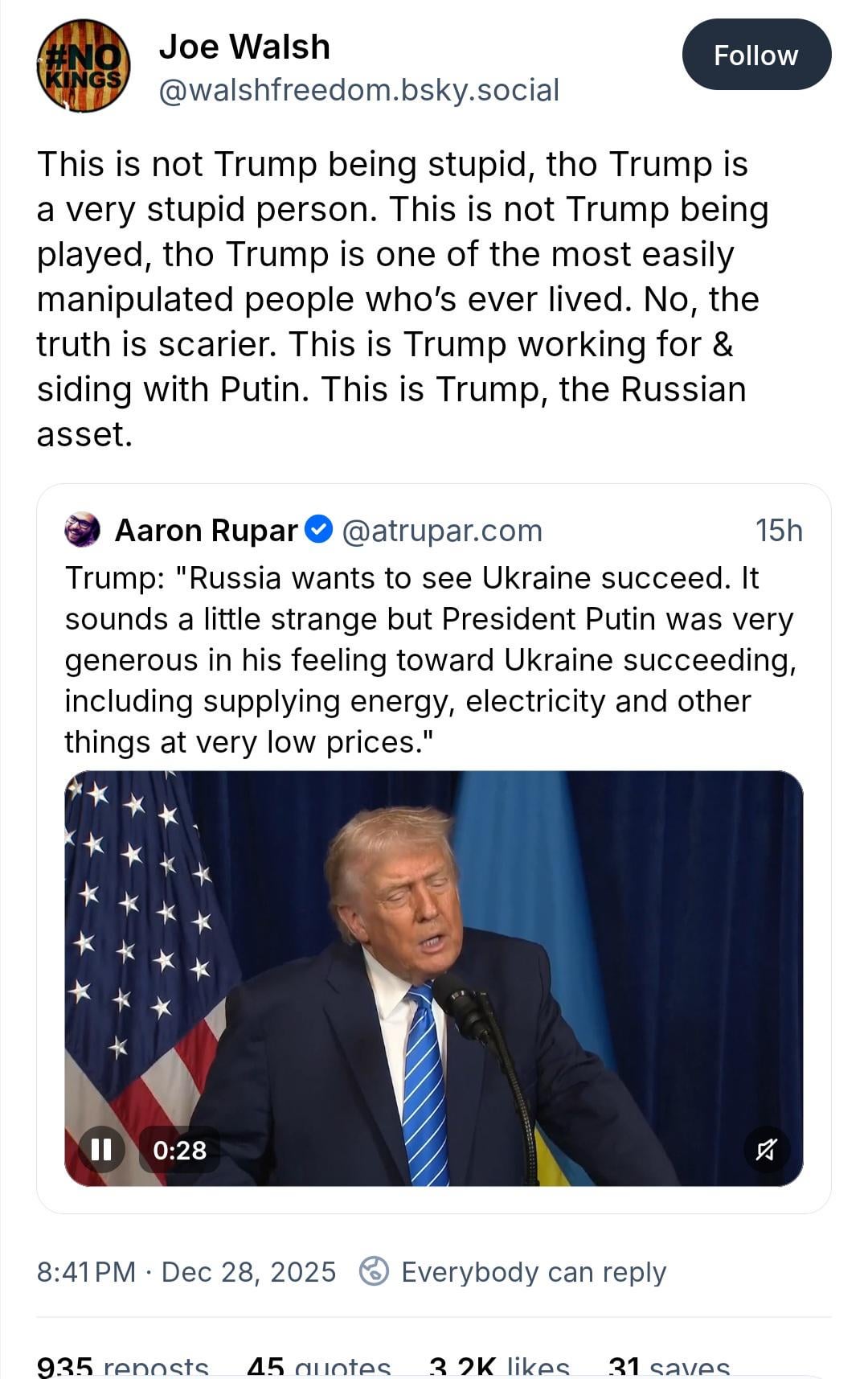The height and width of the screenshot is (1379, 868).
Task: Open the quoted post text by Rupar
Action: (x=431, y=659)
